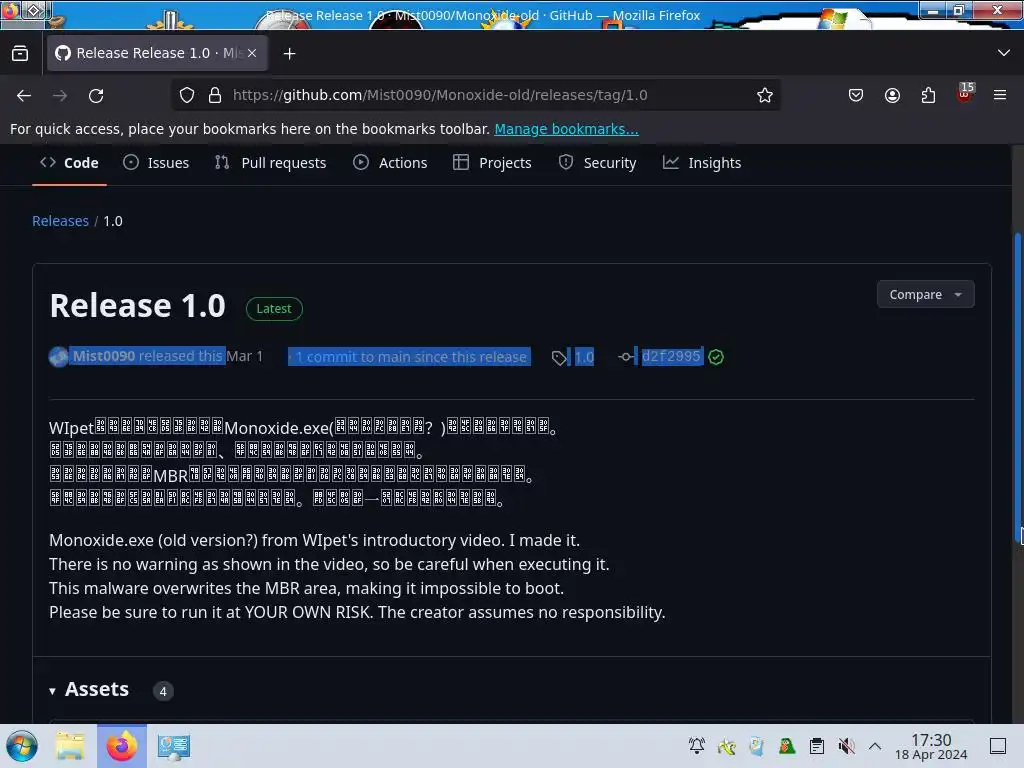Go back to previous page
1024x768 pixels.
point(24,95)
